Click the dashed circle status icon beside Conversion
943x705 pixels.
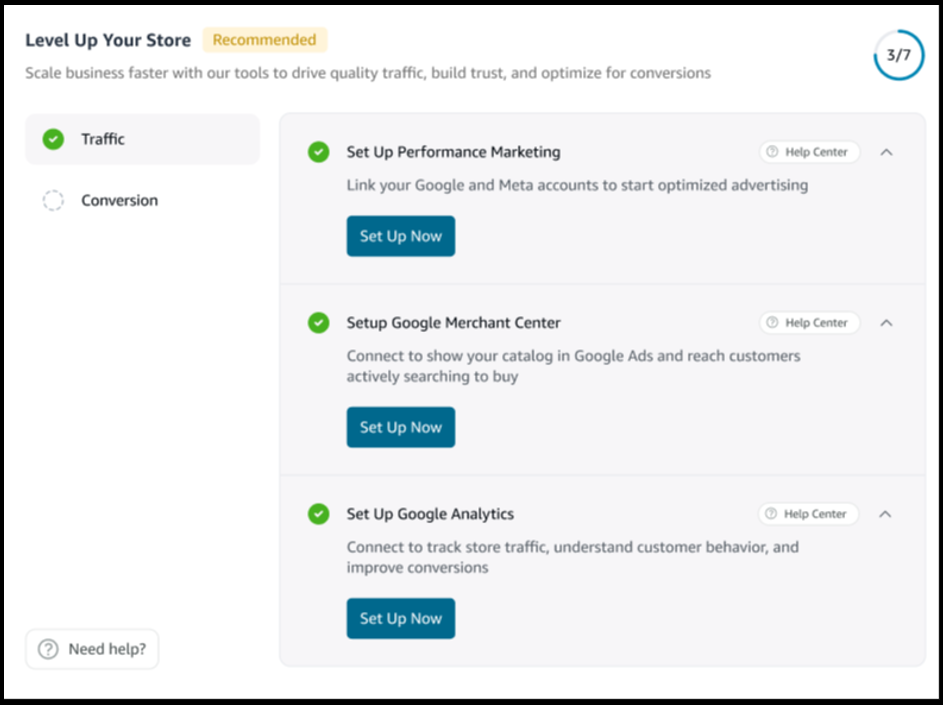click(x=53, y=201)
